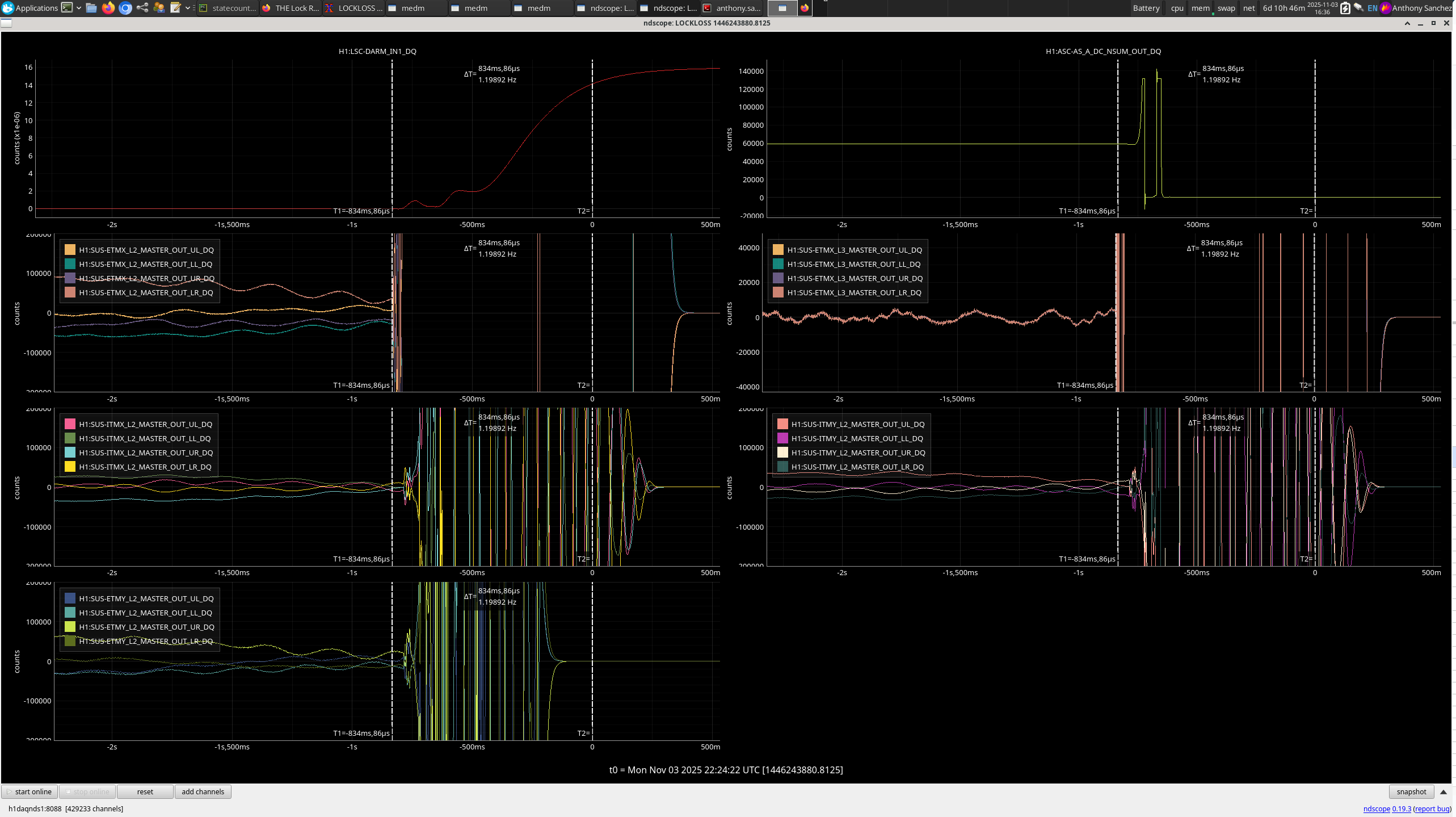This screenshot has width=1456, height=817.
Task: Click ITMX_L2_MASTER_OUT_LR_DQ yellow color swatch
Action: pyautogui.click(x=70, y=467)
